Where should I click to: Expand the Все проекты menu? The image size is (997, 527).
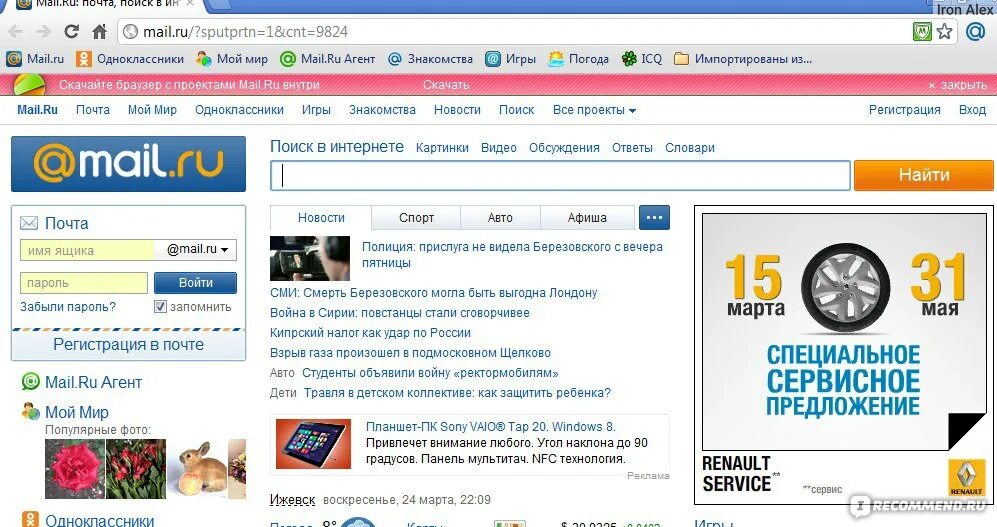595,110
